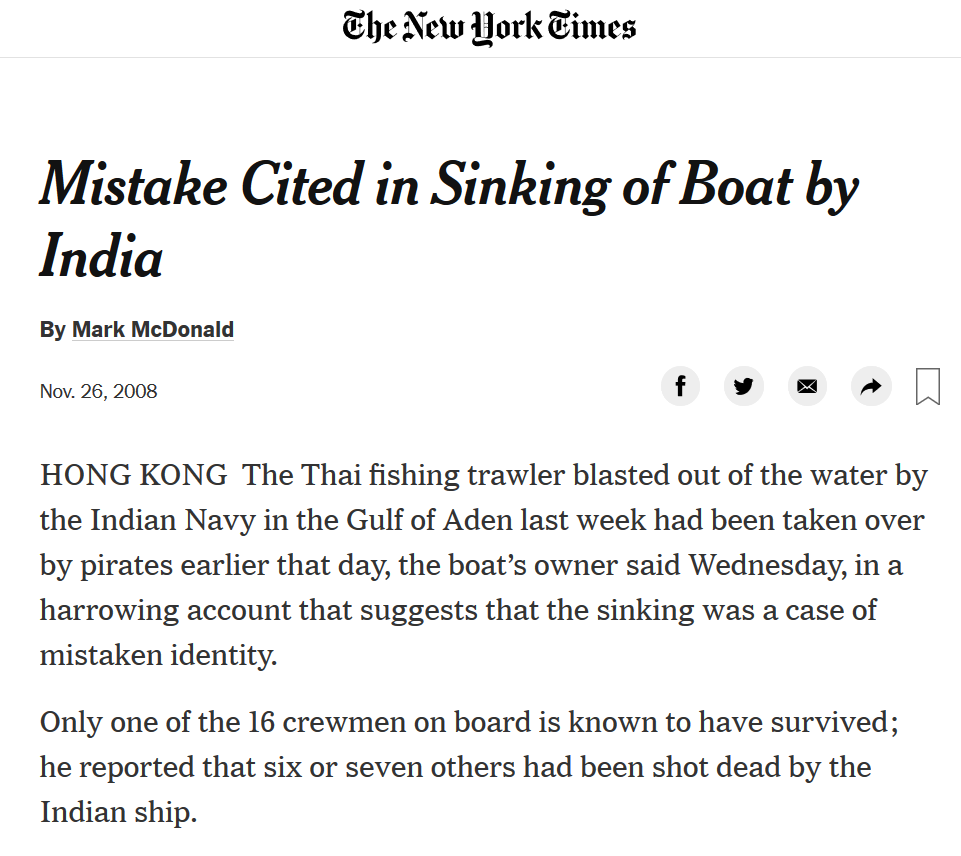This screenshot has width=961, height=856.
Task: Share article on Facebook
Action: [x=680, y=386]
